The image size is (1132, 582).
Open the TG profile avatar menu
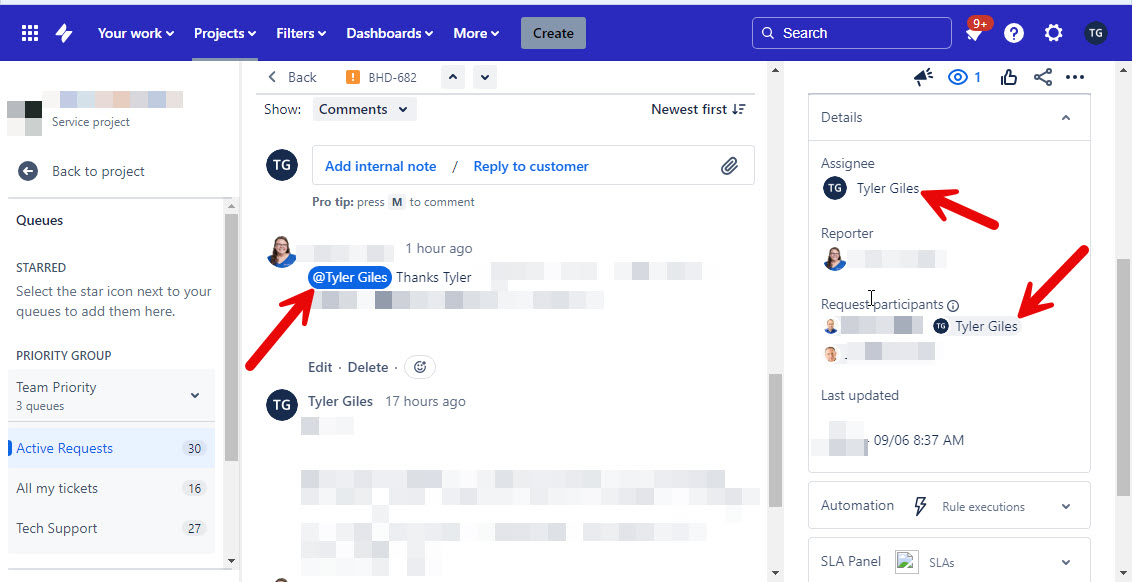(1096, 33)
